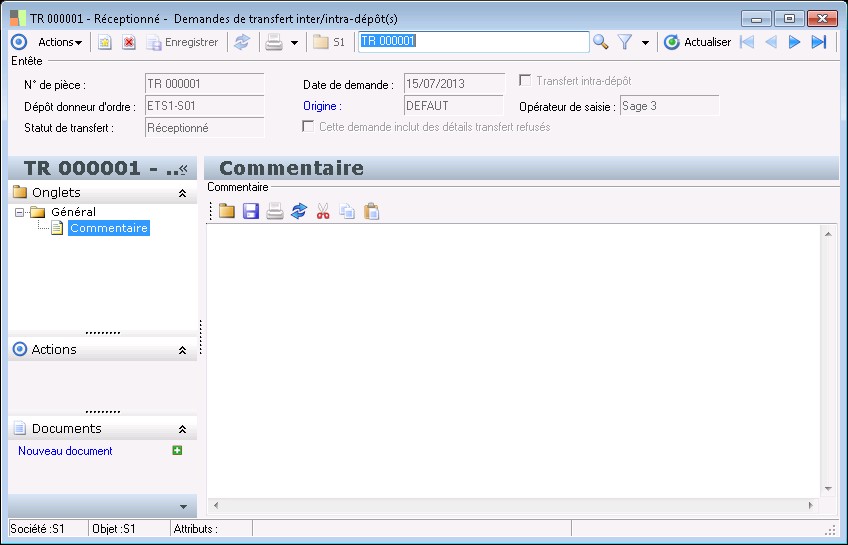Go to the next record
The image size is (848, 545).
pos(794,42)
